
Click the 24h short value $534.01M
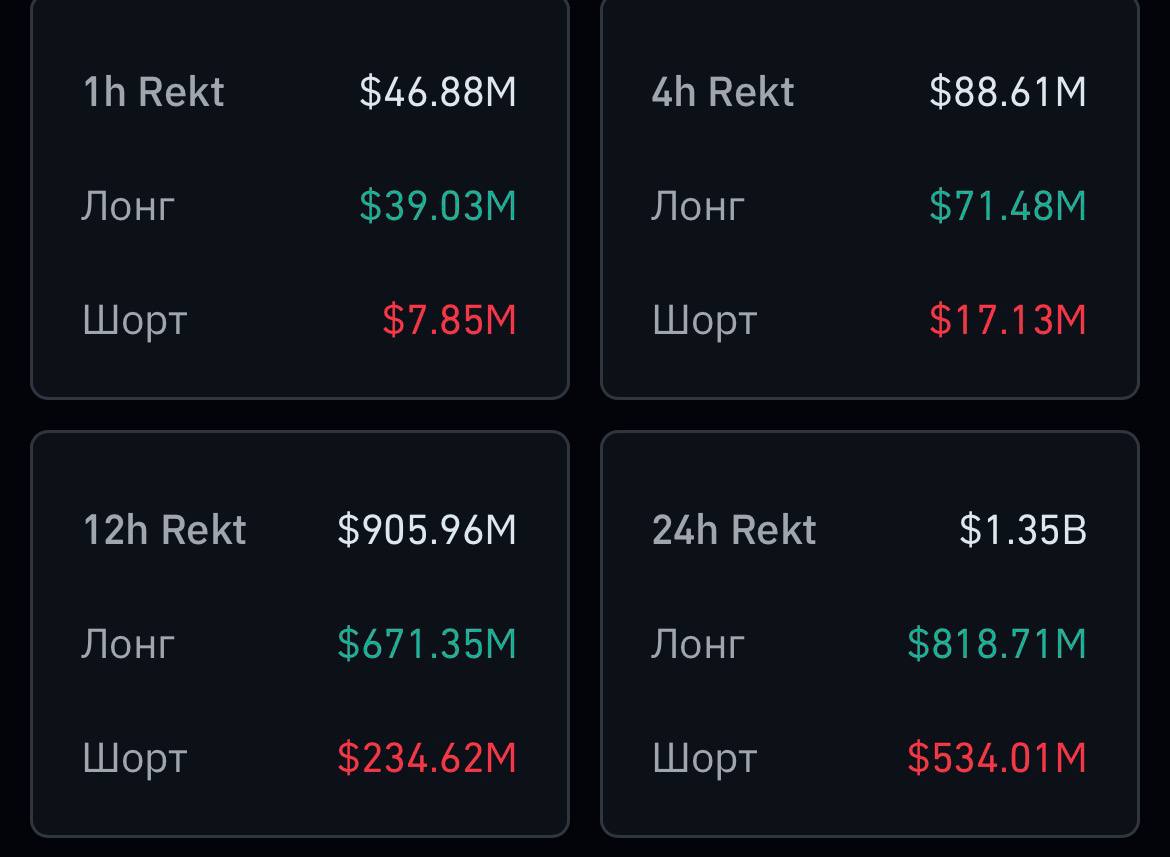coord(997,758)
